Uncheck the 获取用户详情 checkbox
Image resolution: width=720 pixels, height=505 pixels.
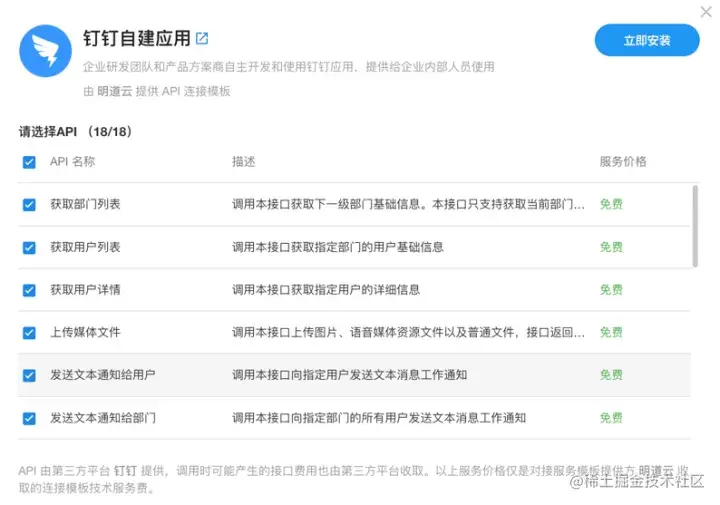[29, 290]
